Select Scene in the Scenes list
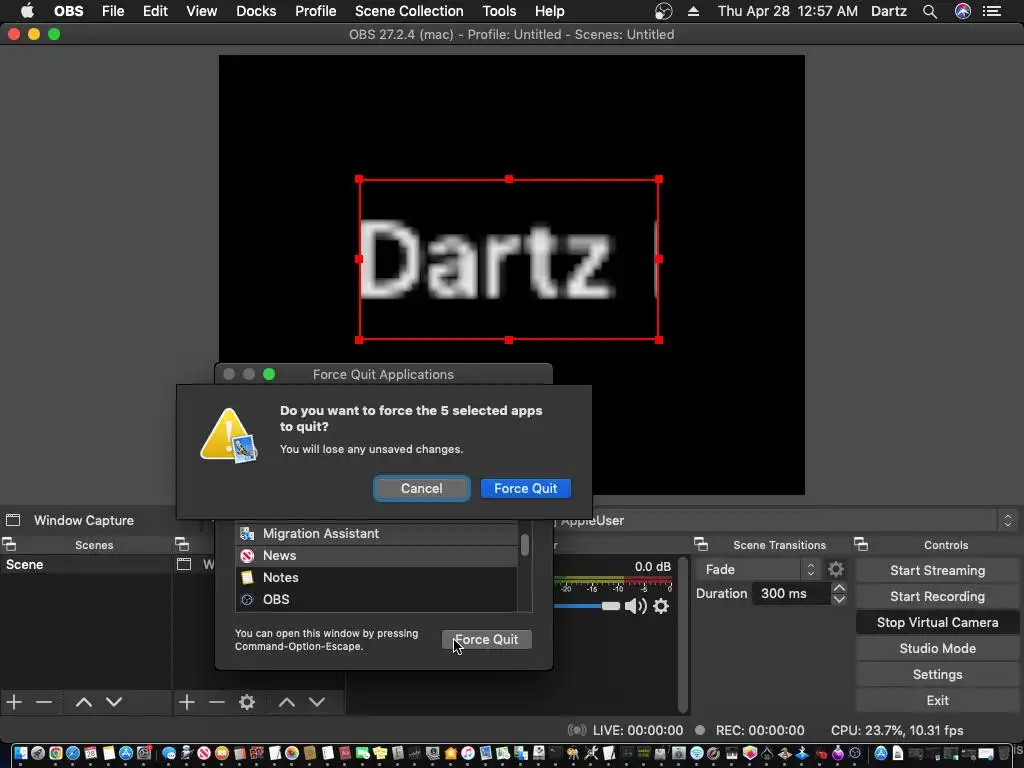This screenshot has height=768, width=1024. [x=86, y=565]
